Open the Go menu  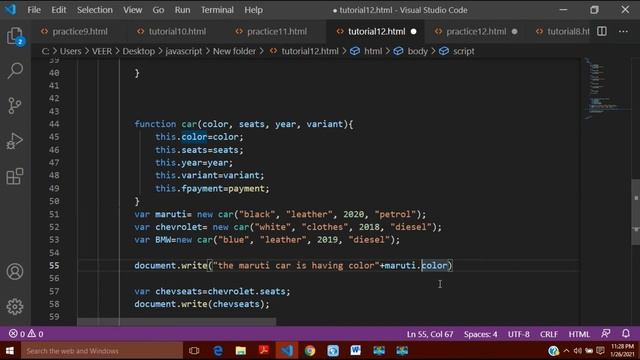[158, 10]
